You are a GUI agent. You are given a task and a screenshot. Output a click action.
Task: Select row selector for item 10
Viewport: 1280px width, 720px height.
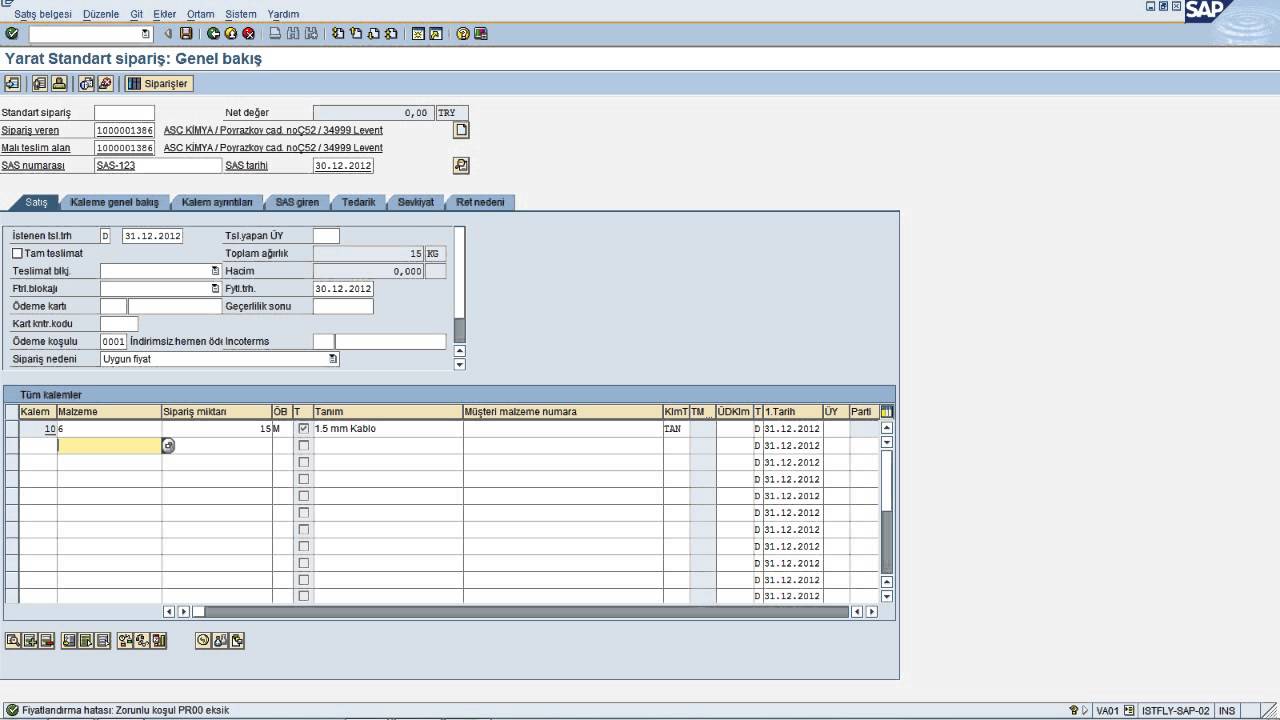click(x=11, y=428)
